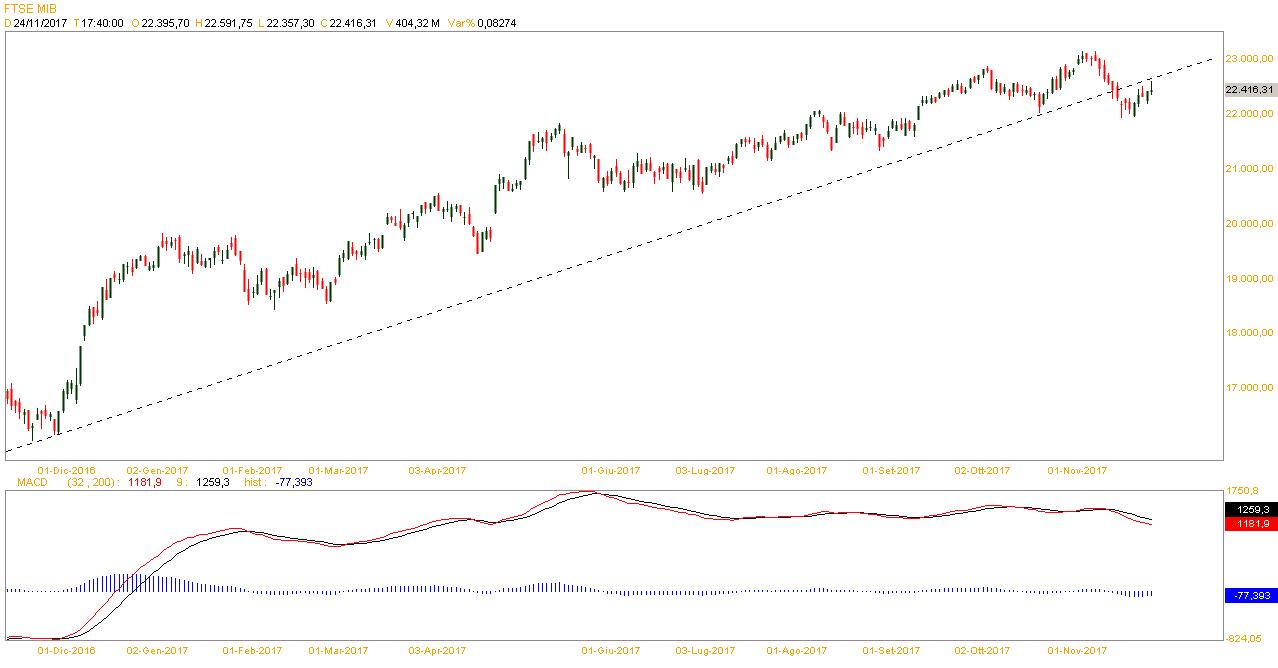1278x668 pixels.
Task: Click the 23.000,00 price axis label
Action: point(1248,59)
